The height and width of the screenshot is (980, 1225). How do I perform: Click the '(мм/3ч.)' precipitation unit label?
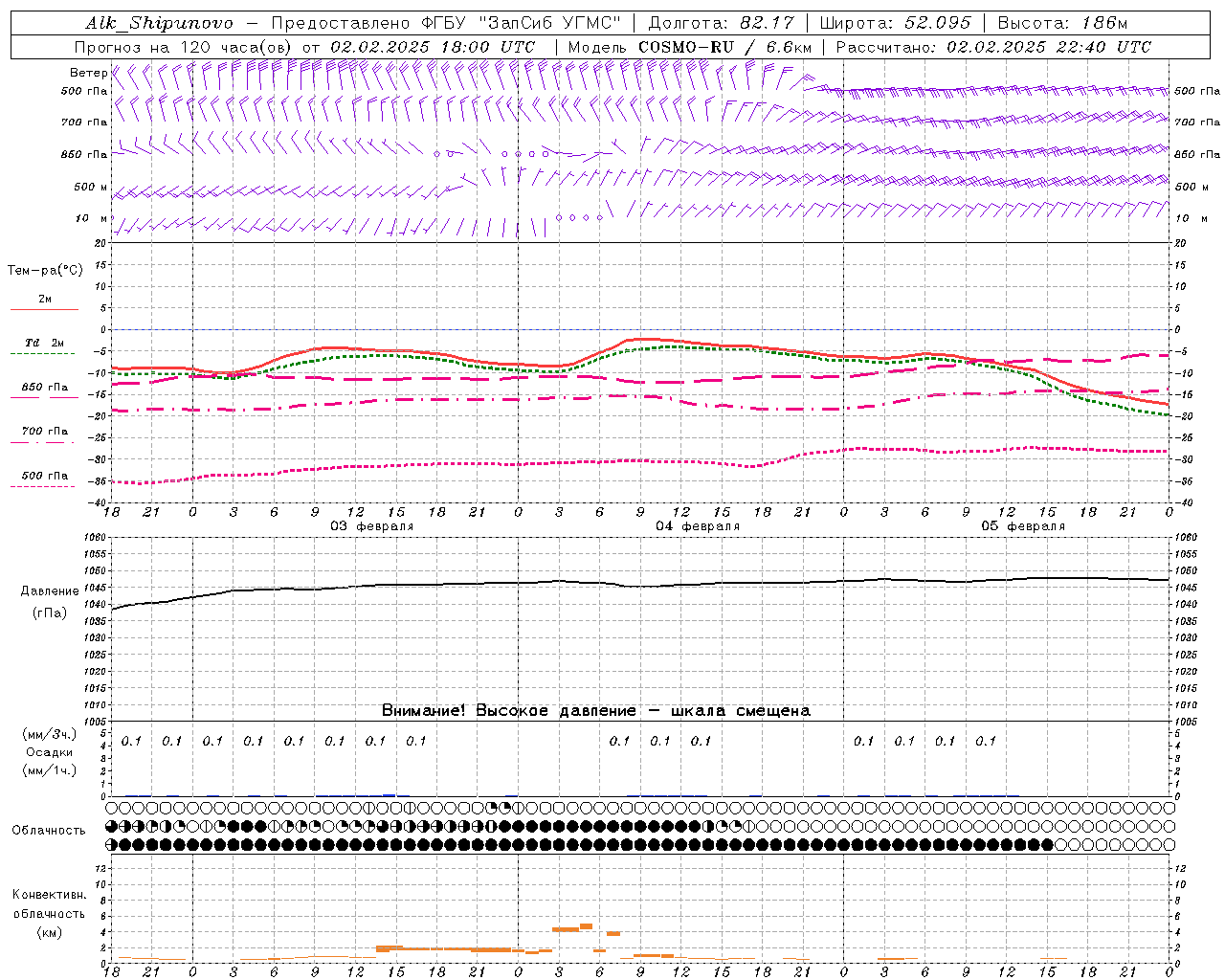pyautogui.click(x=49, y=734)
